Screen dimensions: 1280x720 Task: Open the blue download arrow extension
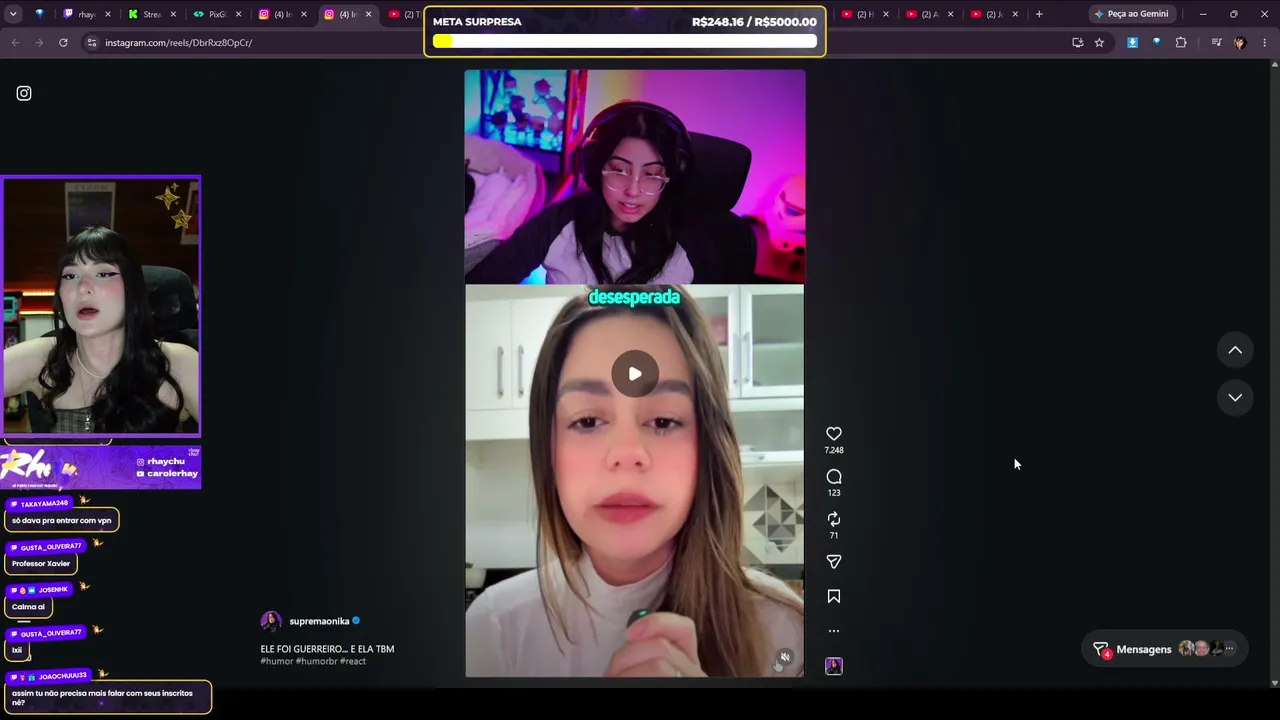point(1132,43)
